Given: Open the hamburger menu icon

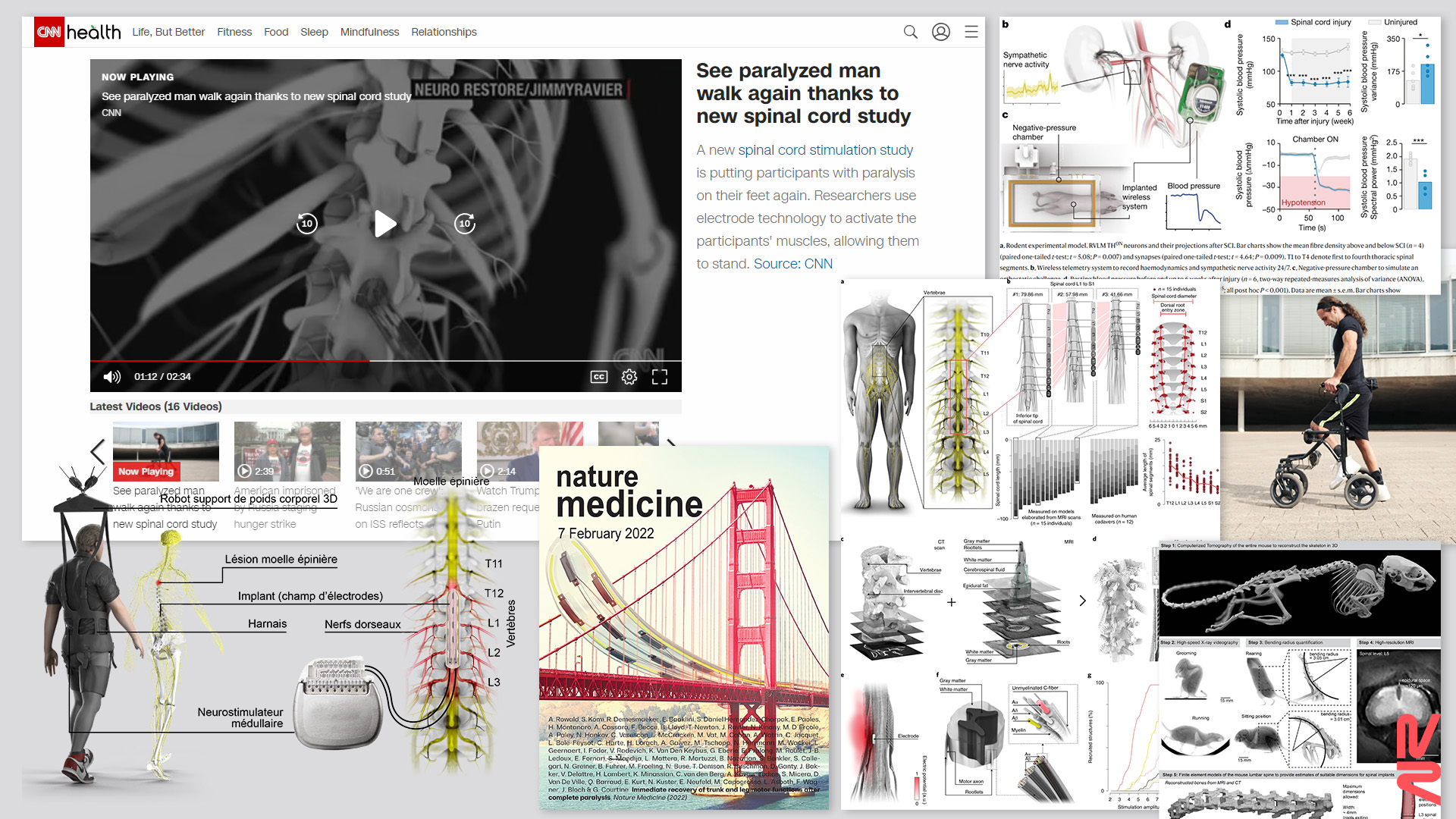Looking at the screenshot, I should point(971,32).
